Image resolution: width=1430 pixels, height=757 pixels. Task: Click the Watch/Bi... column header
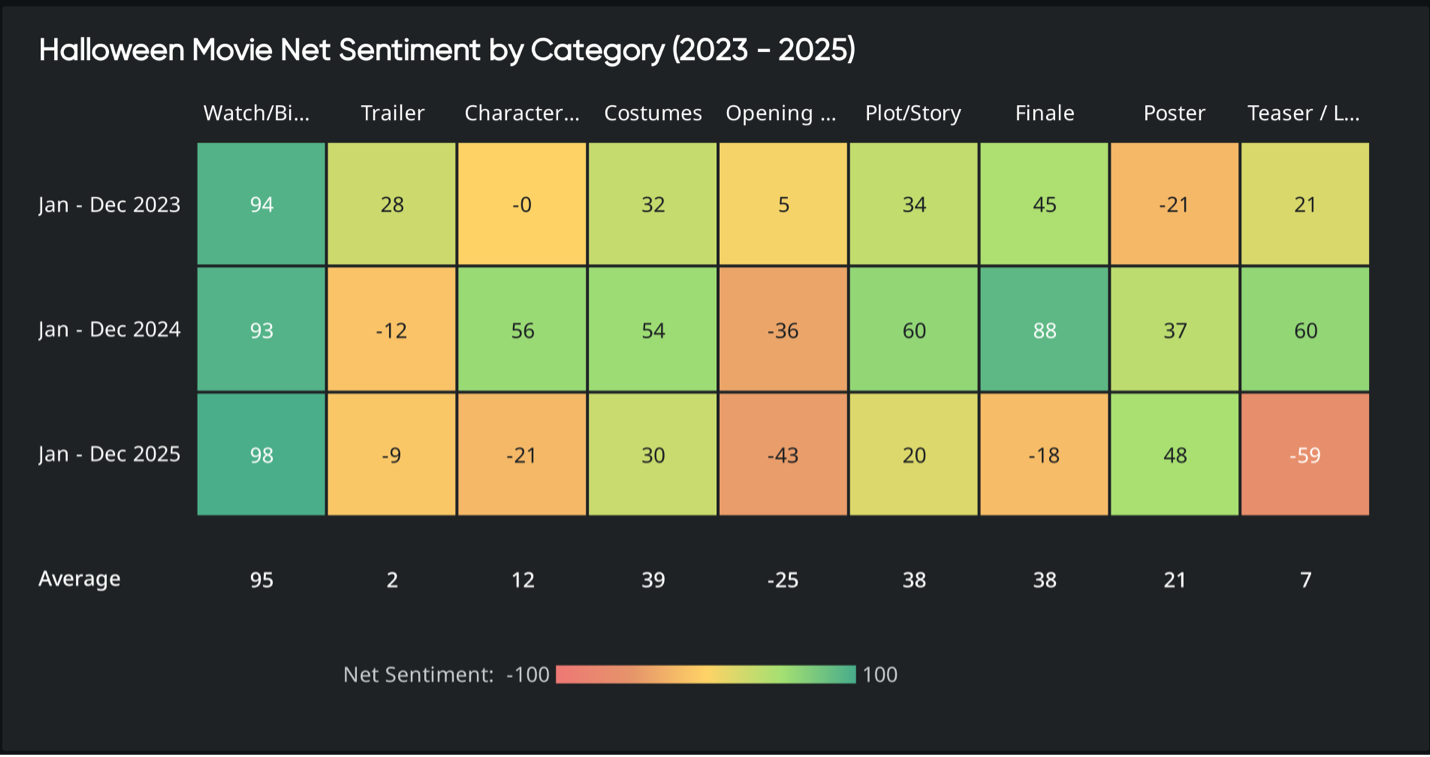click(x=257, y=113)
